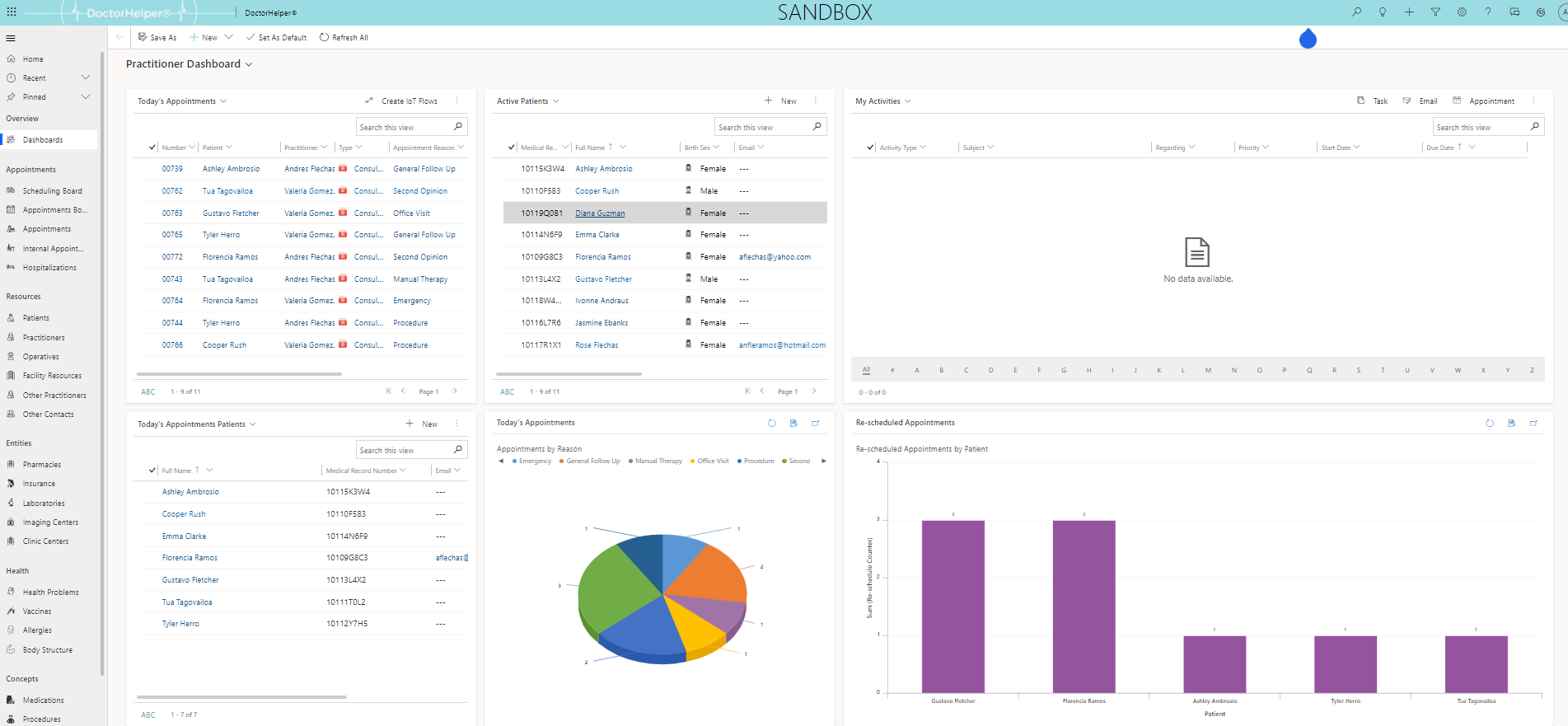Go to first page in Active Patients list

pos(747,391)
